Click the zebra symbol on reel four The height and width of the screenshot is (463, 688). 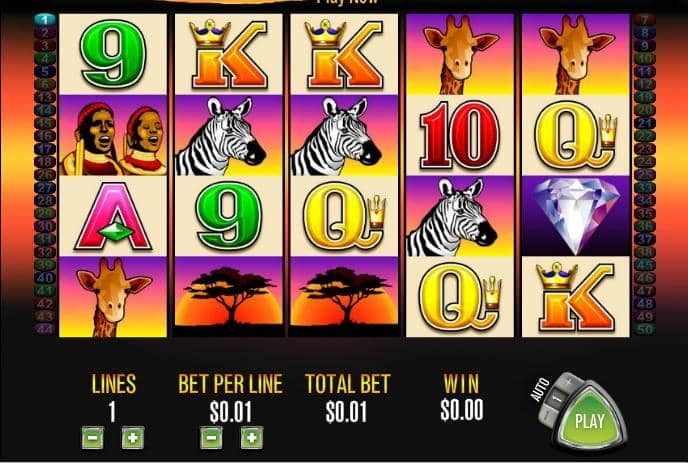(459, 216)
